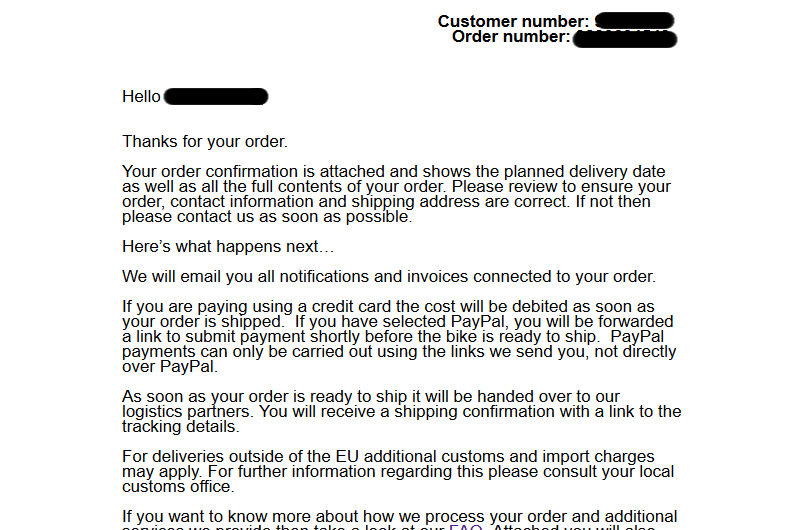Click "Here's what happens next…" line
The width and height of the screenshot is (800, 530).
[228, 246]
